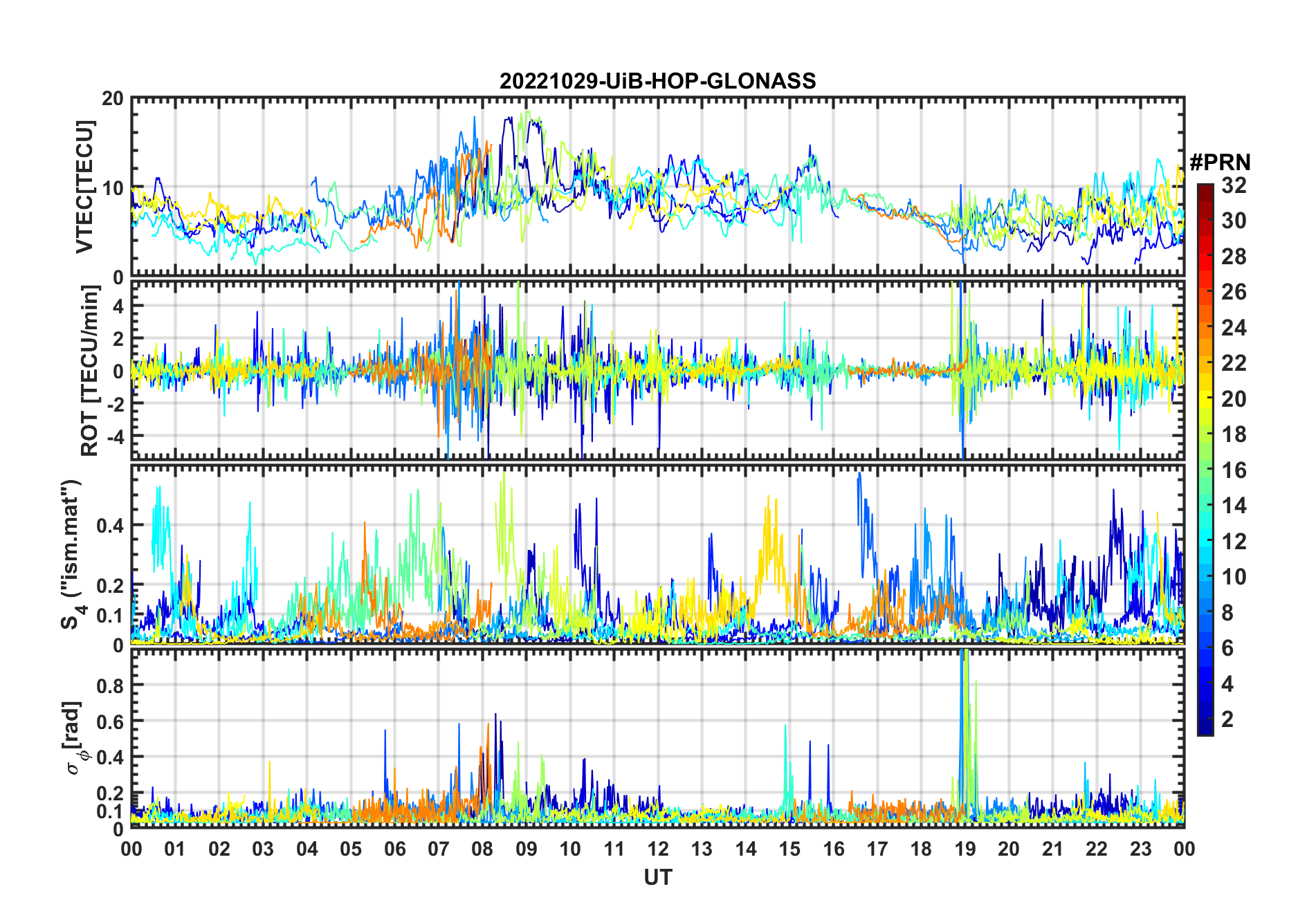Click x-axis tick label 08
1316x920 pixels.
(x=482, y=849)
